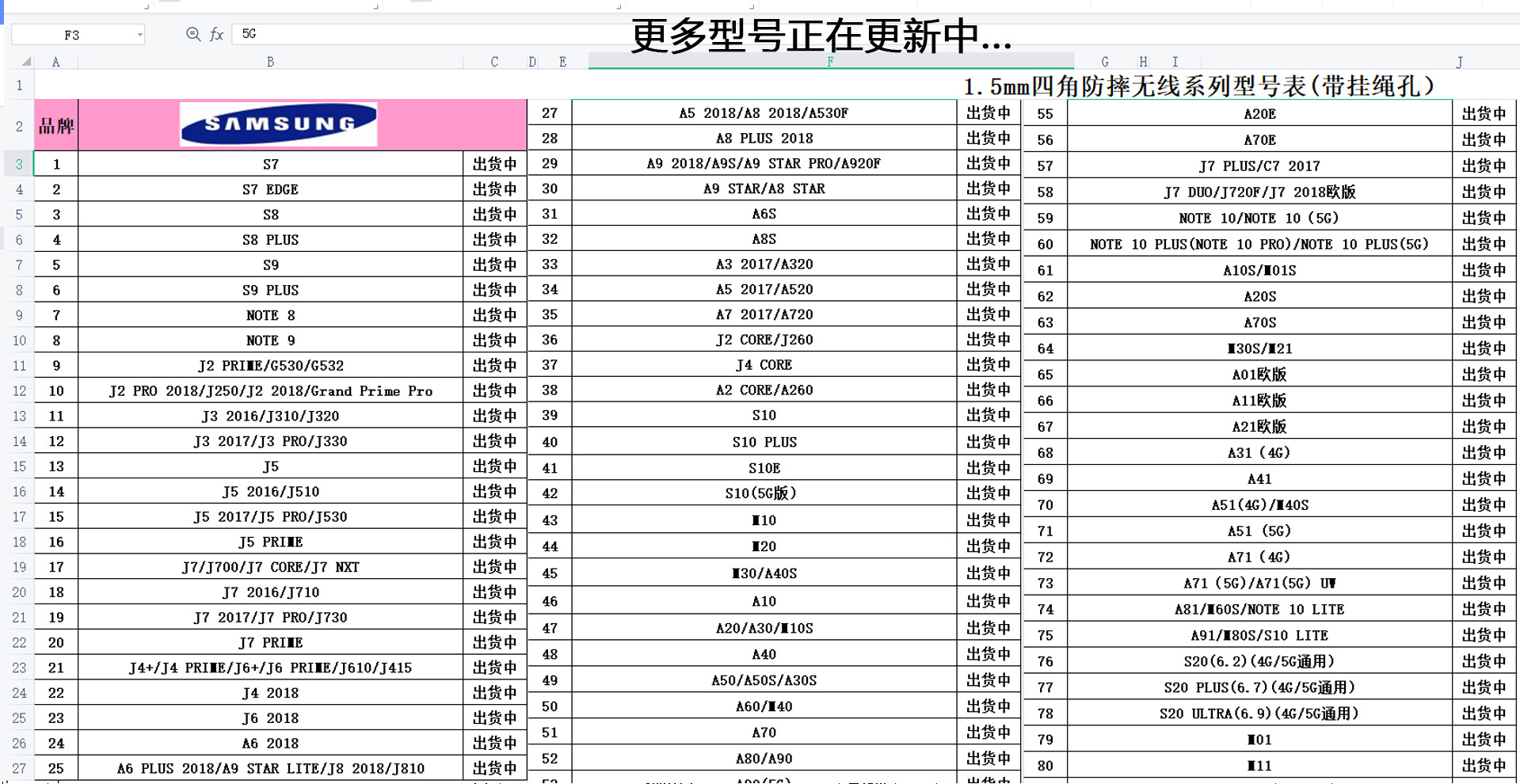The width and height of the screenshot is (1520, 784).
Task: Select the S10(5G版) cell
Action: pos(764,493)
